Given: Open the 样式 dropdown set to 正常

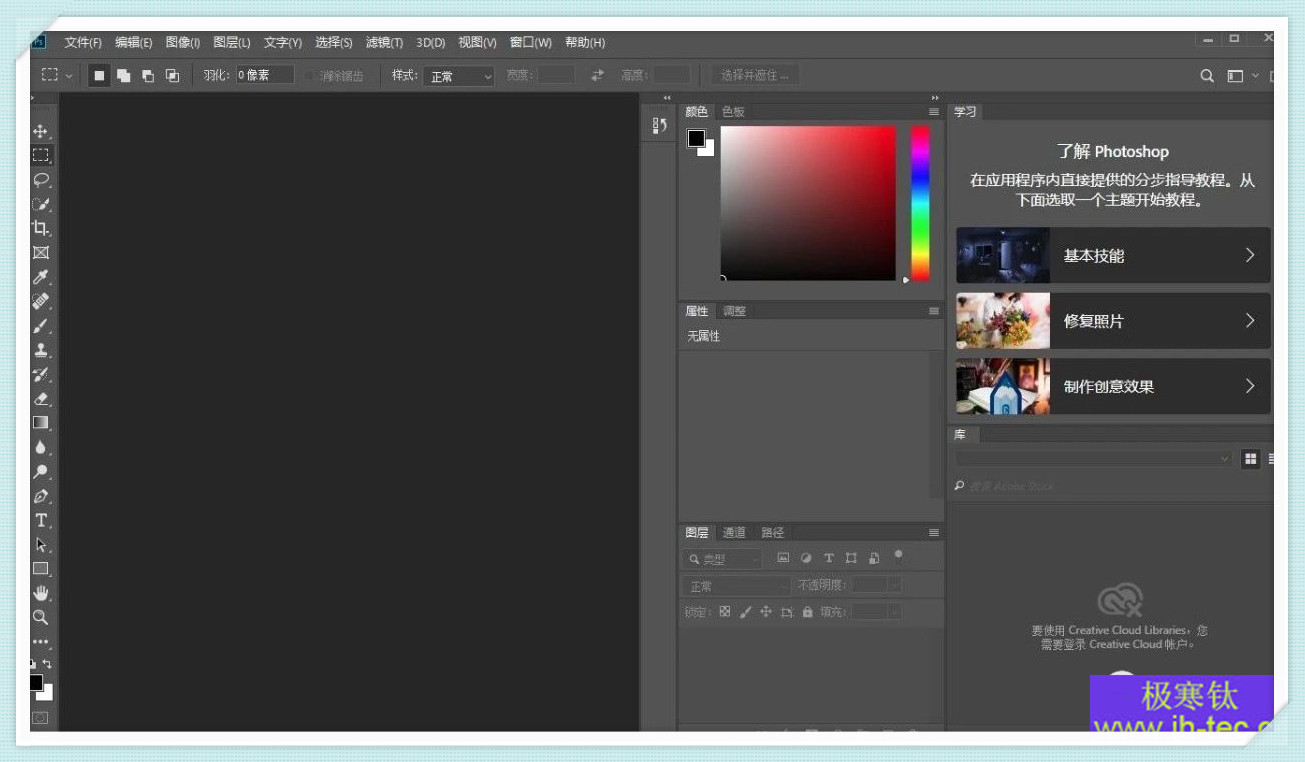Looking at the screenshot, I should pyautogui.click(x=459, y=76).
